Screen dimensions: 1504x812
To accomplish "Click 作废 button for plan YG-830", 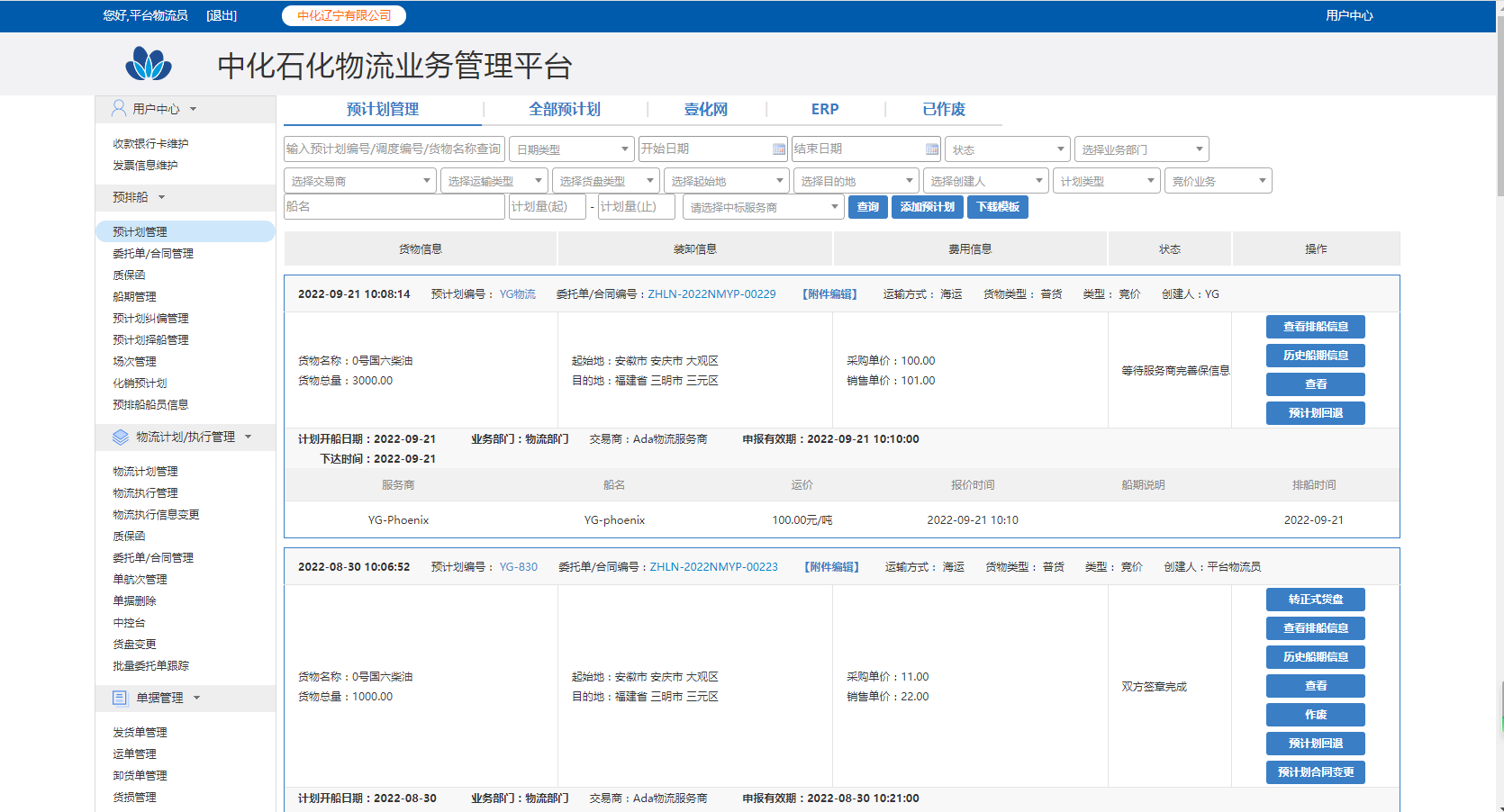I will pos(1316,715).
